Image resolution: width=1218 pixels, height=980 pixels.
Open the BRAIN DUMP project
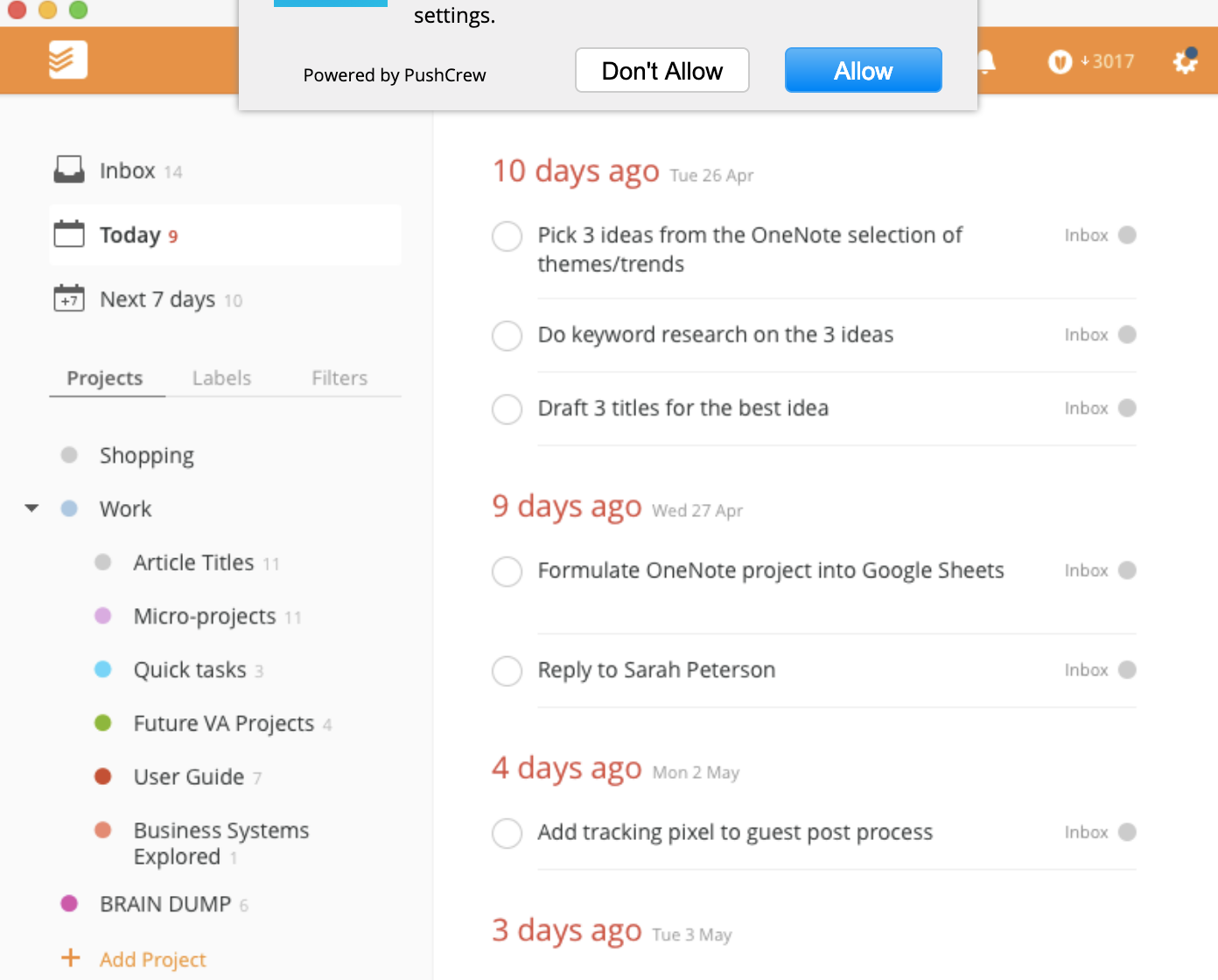pyautogui.click(x=164, y=904)
